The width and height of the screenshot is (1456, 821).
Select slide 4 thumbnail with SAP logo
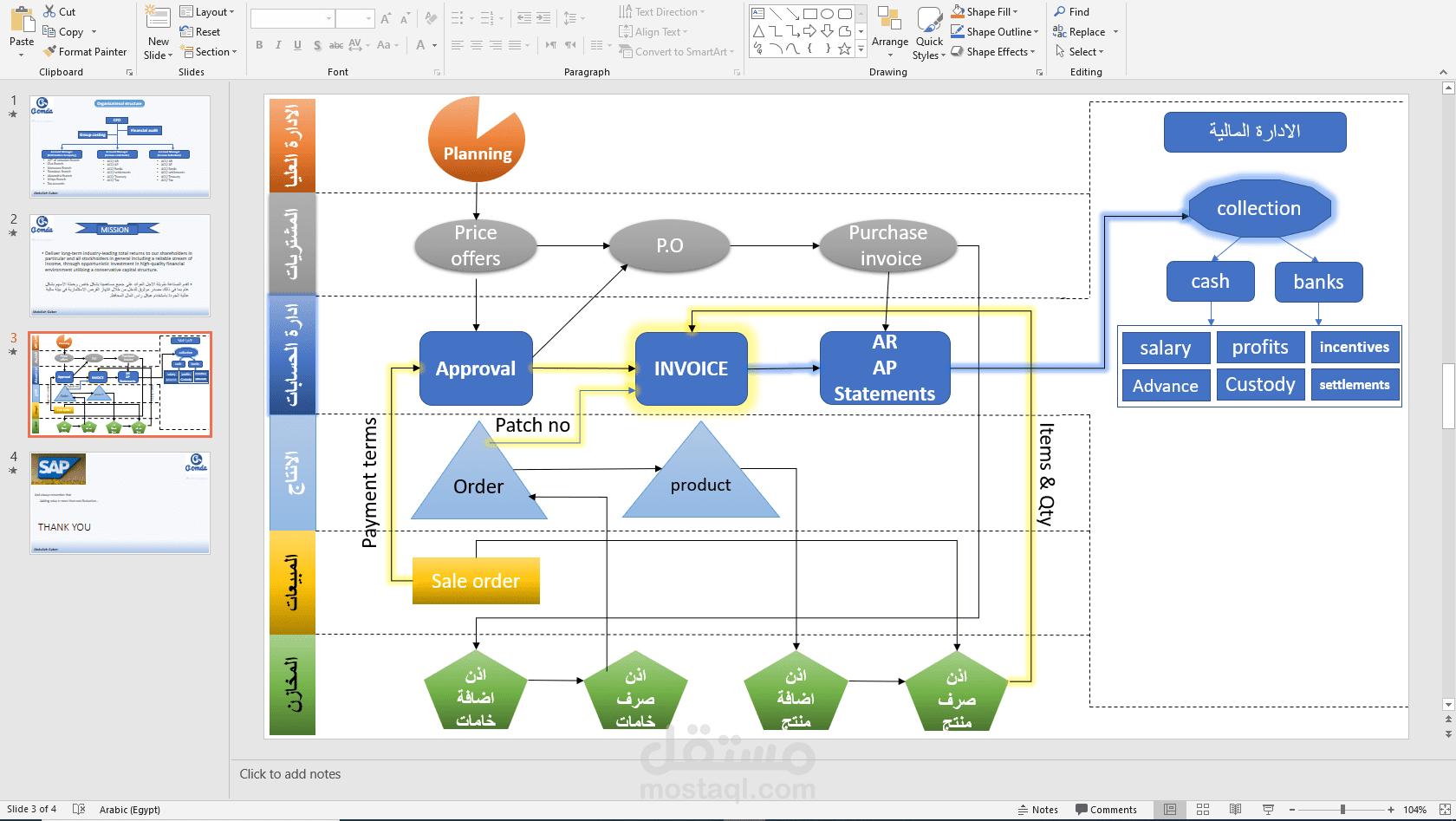coord(120,503)
